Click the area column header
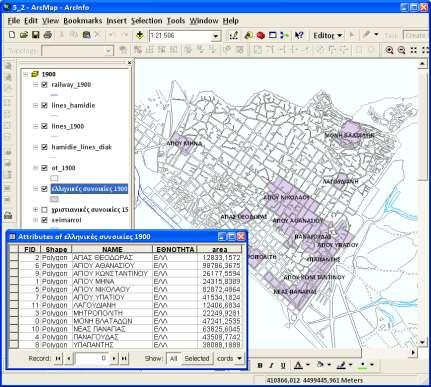The height and width of the screenshot is (387, 431). pos(220,249)
